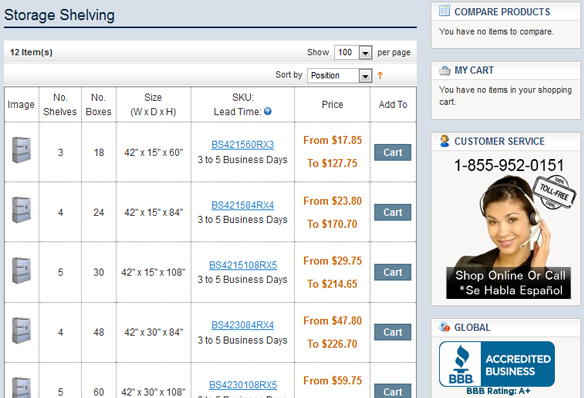Open product link BS421560RX3
This screenshot has height=398, width=584.
coord(242,144)
